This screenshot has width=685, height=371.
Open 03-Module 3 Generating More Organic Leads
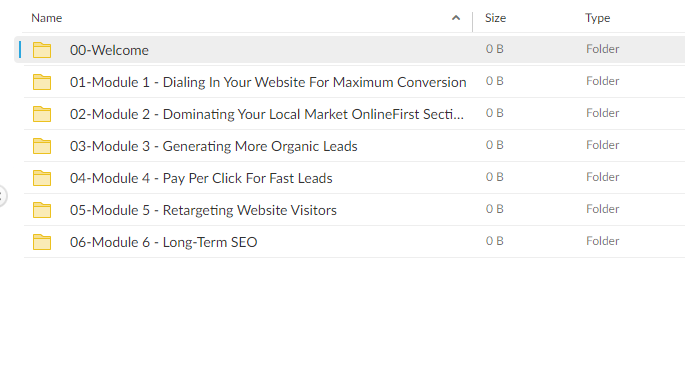(214, 146)
